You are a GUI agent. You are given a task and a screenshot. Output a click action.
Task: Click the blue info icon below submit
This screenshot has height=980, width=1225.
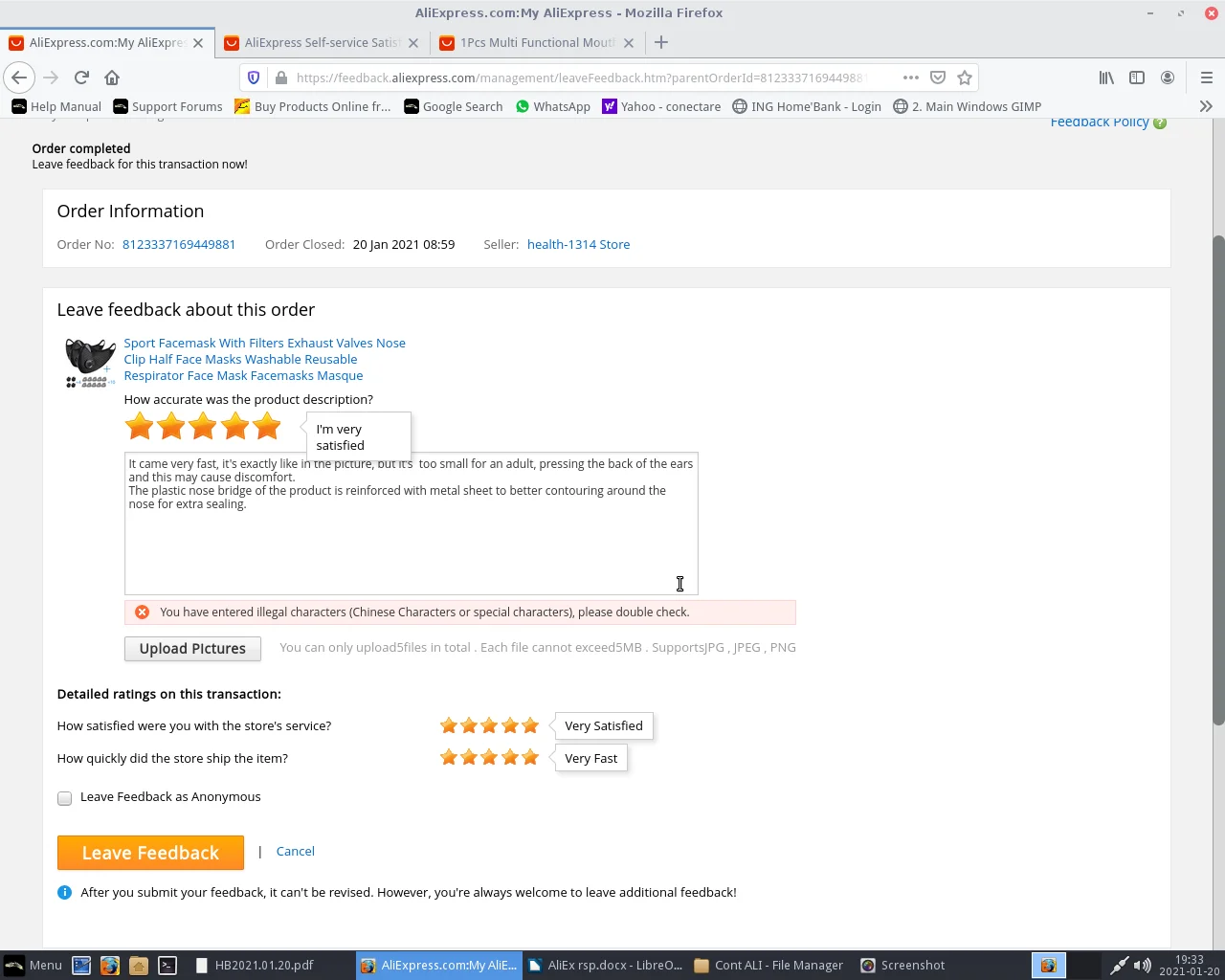pos(64,893)
